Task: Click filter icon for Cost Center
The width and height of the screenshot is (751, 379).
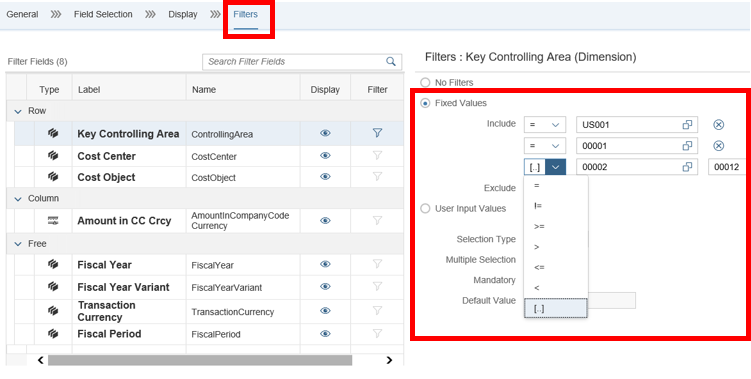Action: pos(377,155)
